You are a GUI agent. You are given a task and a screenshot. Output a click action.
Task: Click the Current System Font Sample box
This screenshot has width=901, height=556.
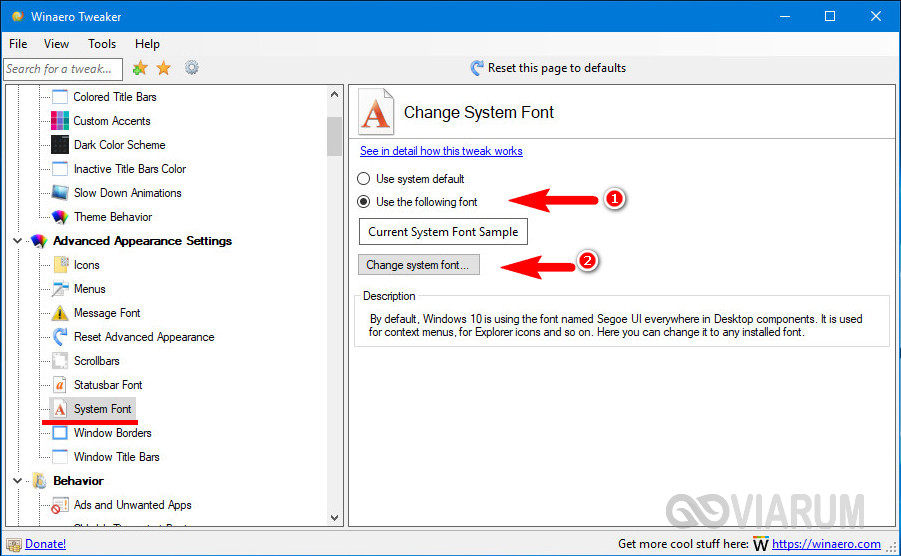click(x=443, y=231)
